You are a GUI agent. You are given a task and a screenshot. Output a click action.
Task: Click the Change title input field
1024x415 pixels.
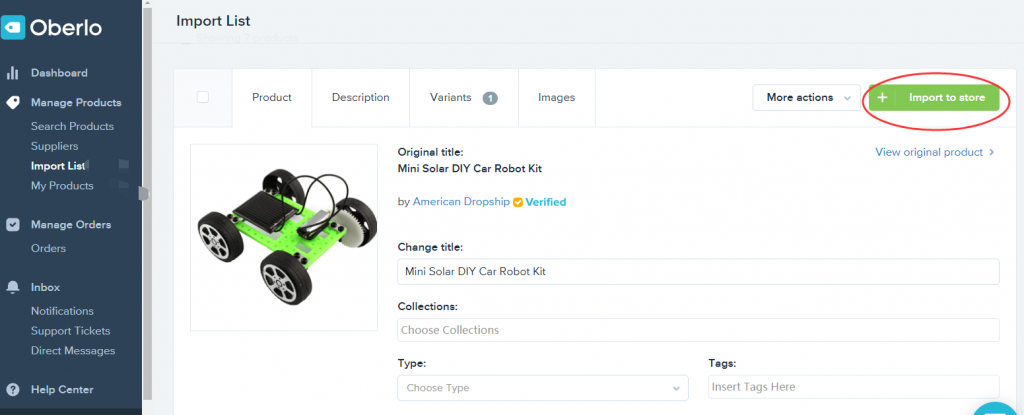(698, 271)
